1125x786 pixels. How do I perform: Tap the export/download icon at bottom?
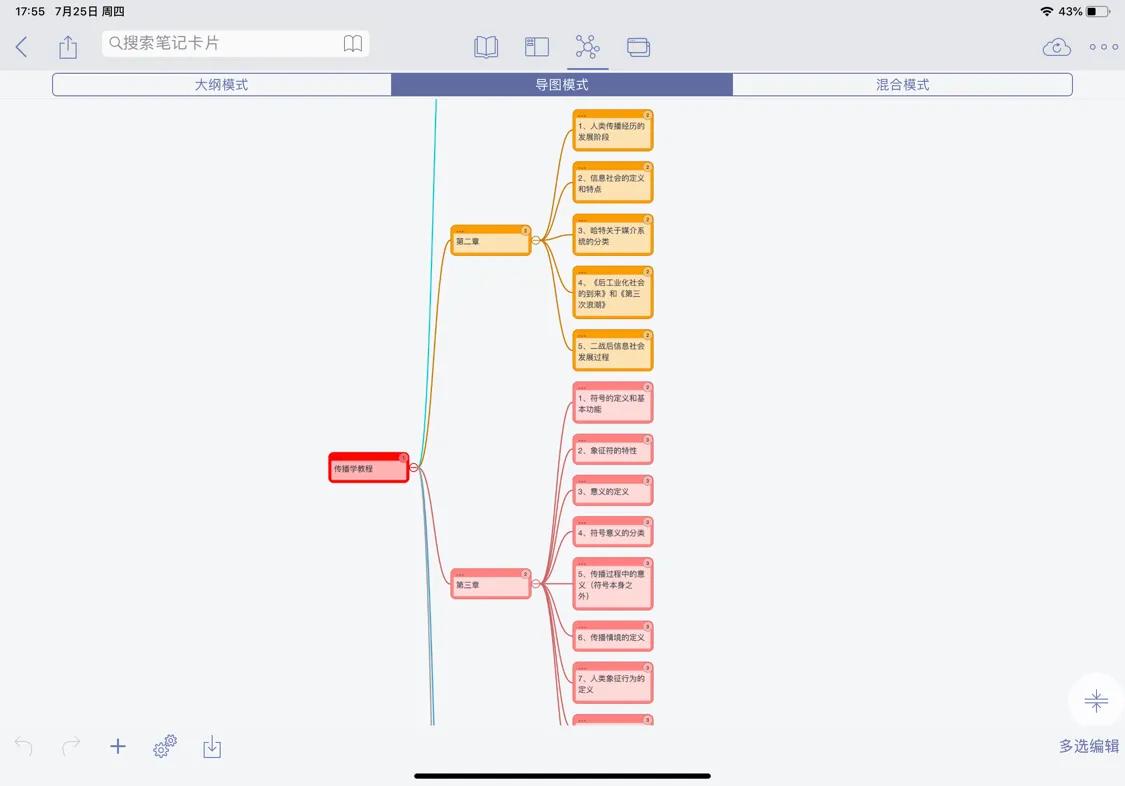(x=211, y=746)
